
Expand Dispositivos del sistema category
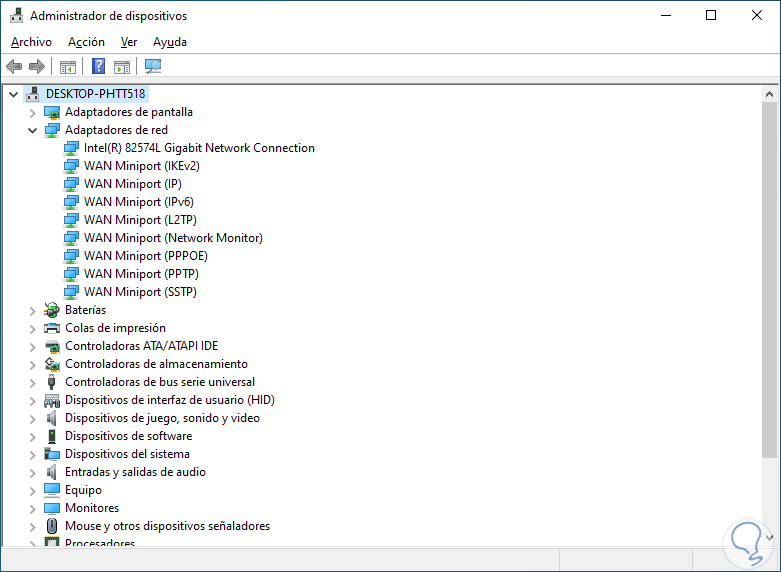(x=32, y=455)
